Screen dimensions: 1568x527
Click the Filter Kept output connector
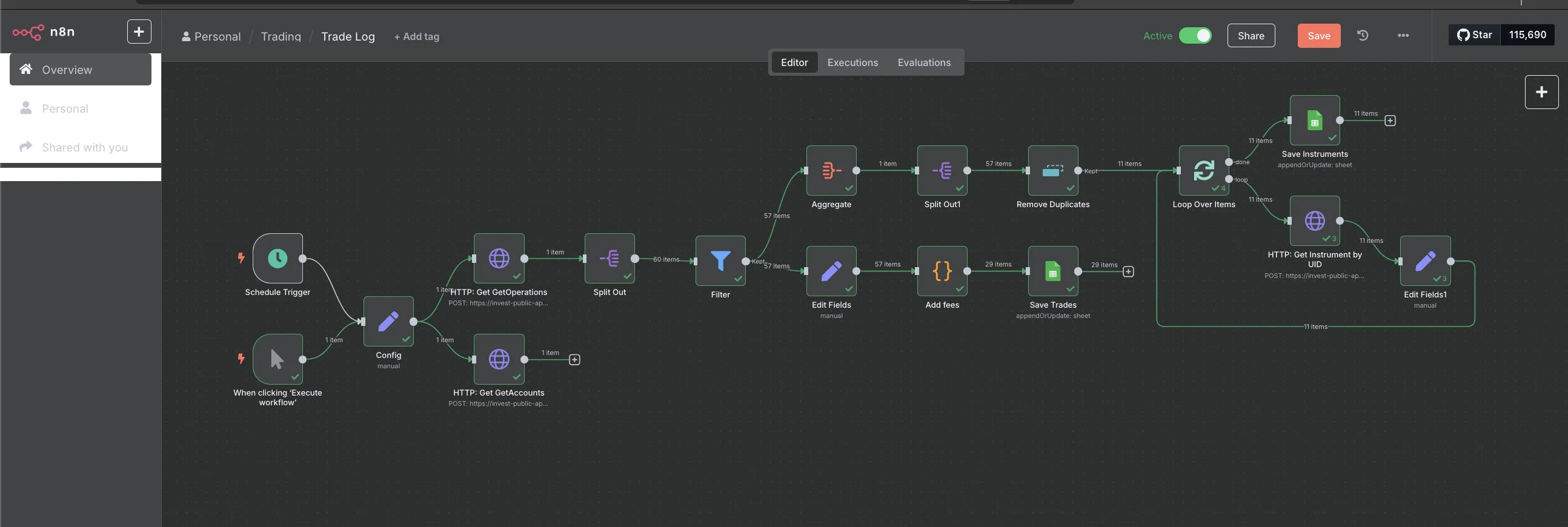pos(746,261)
